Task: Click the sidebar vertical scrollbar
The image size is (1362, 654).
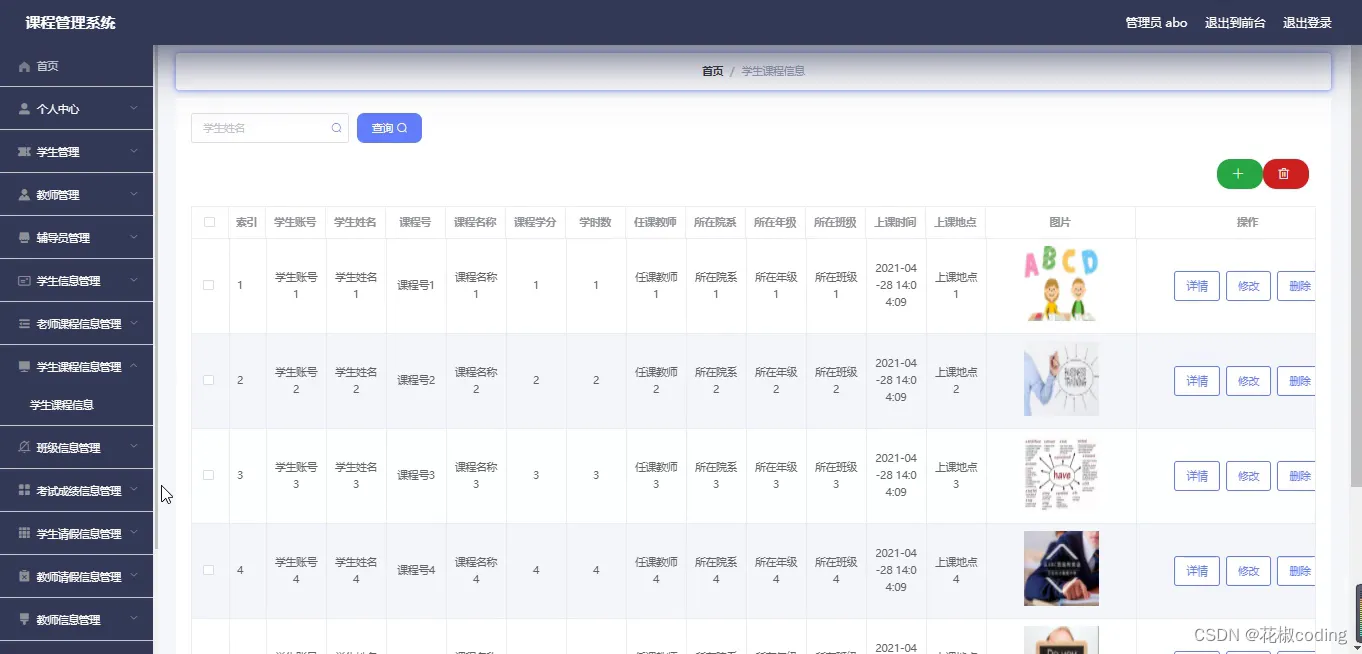Action: (156, 297)
